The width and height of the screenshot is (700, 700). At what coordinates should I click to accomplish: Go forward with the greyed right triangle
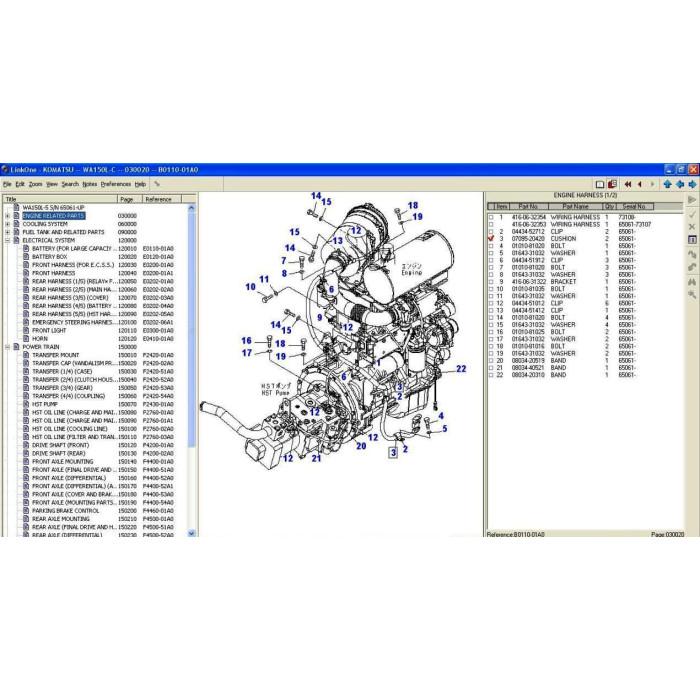click(652, 184)
